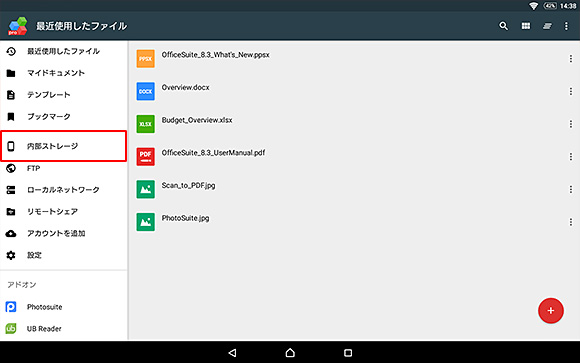Click the cloud icon for アカウントを追加

tap(11, 233)
